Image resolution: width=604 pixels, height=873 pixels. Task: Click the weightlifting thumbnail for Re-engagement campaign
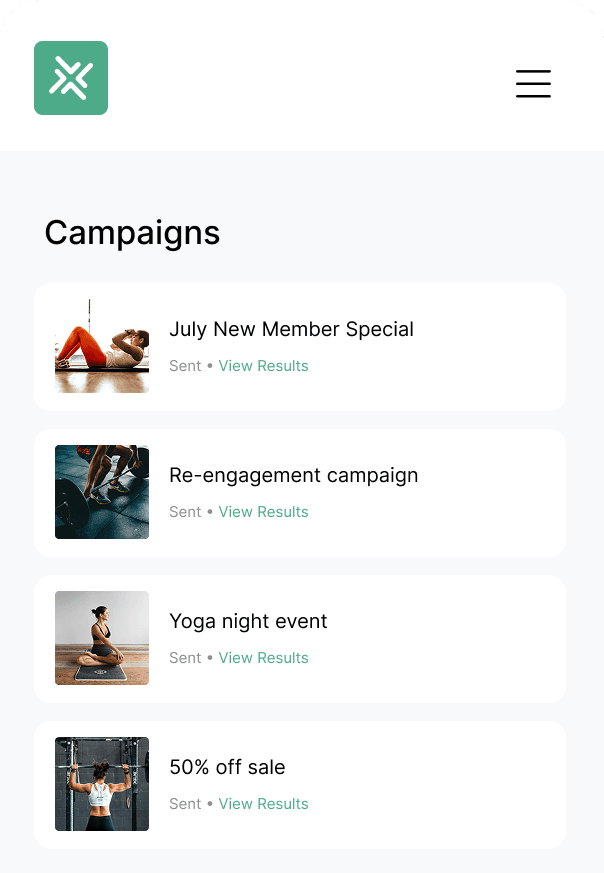(x=101, y=492)
